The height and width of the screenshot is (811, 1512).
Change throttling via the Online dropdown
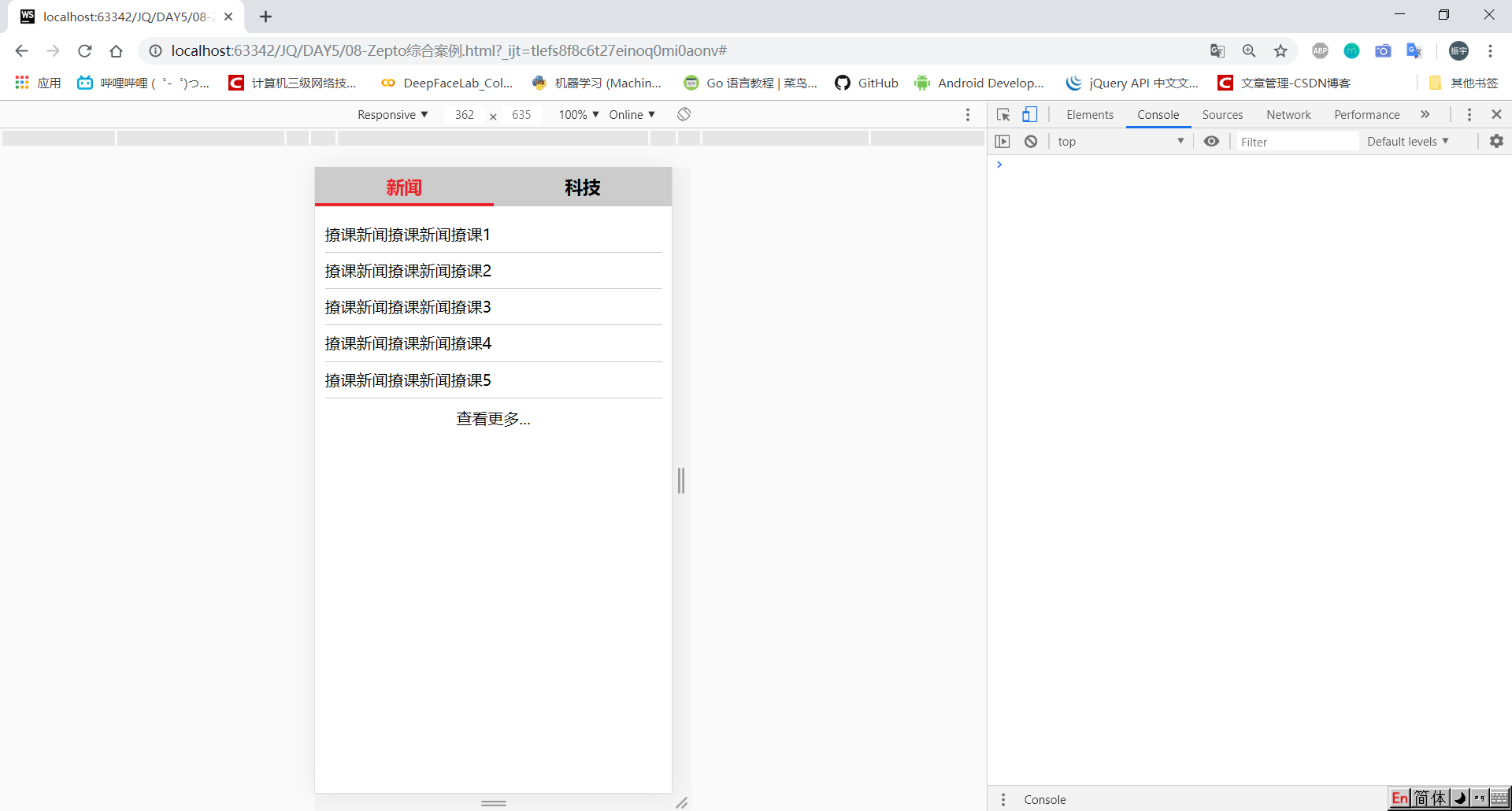pos(631,114)
